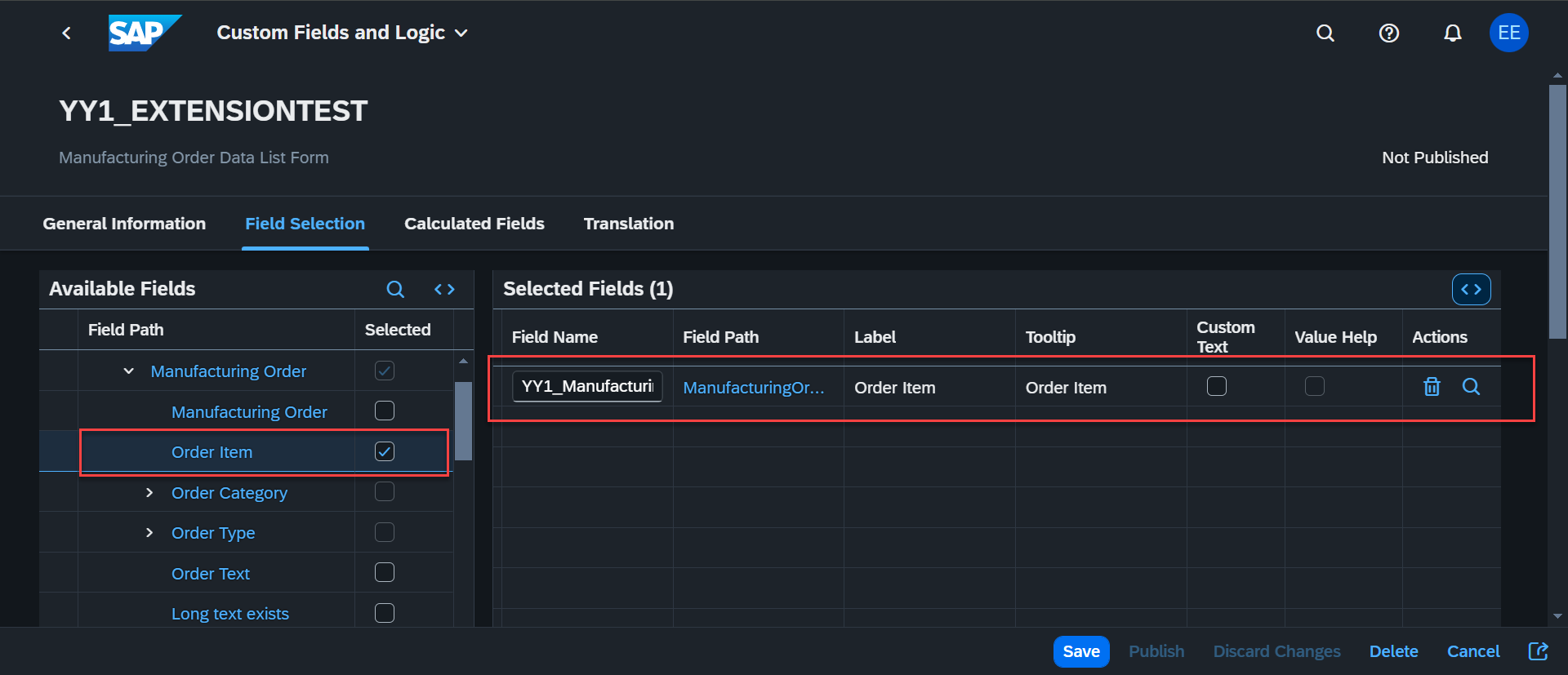Click the SAP logo
Screen dimensions: 1568x675
pos(145,33)
